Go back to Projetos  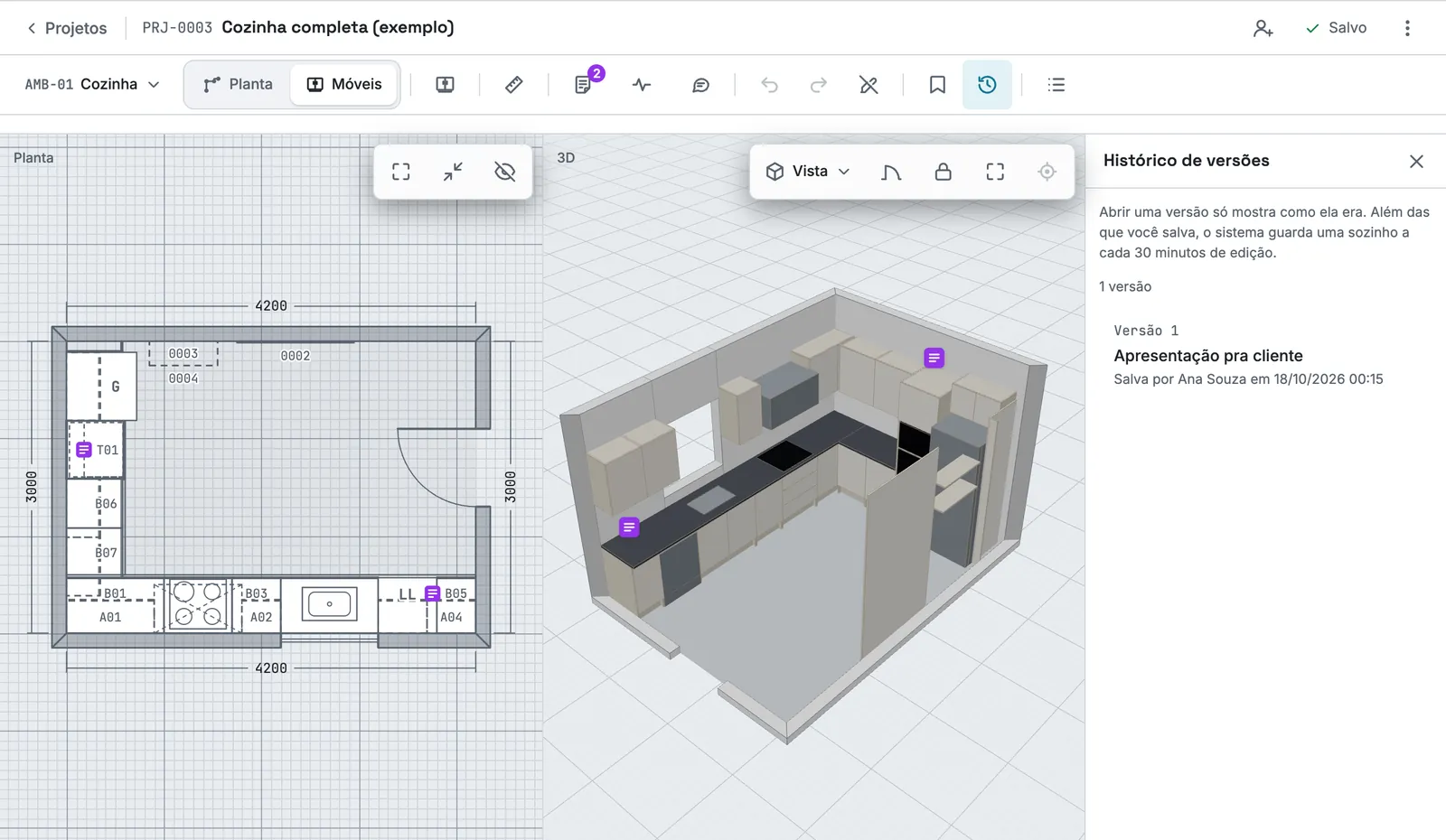67,28
